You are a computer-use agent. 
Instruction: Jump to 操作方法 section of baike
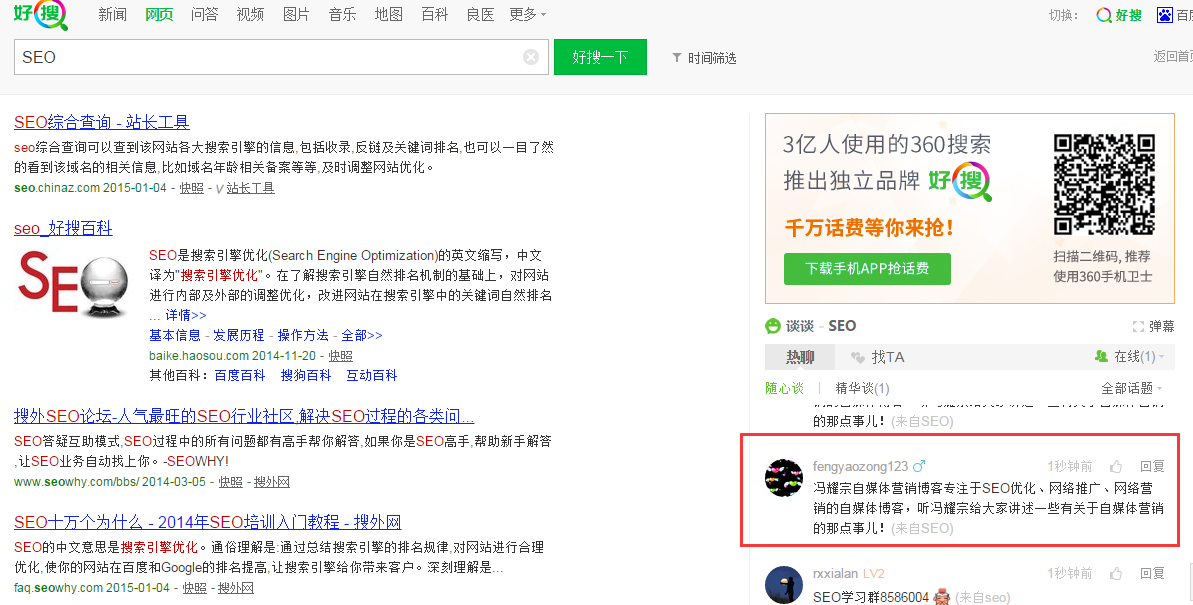coord(303,335)
